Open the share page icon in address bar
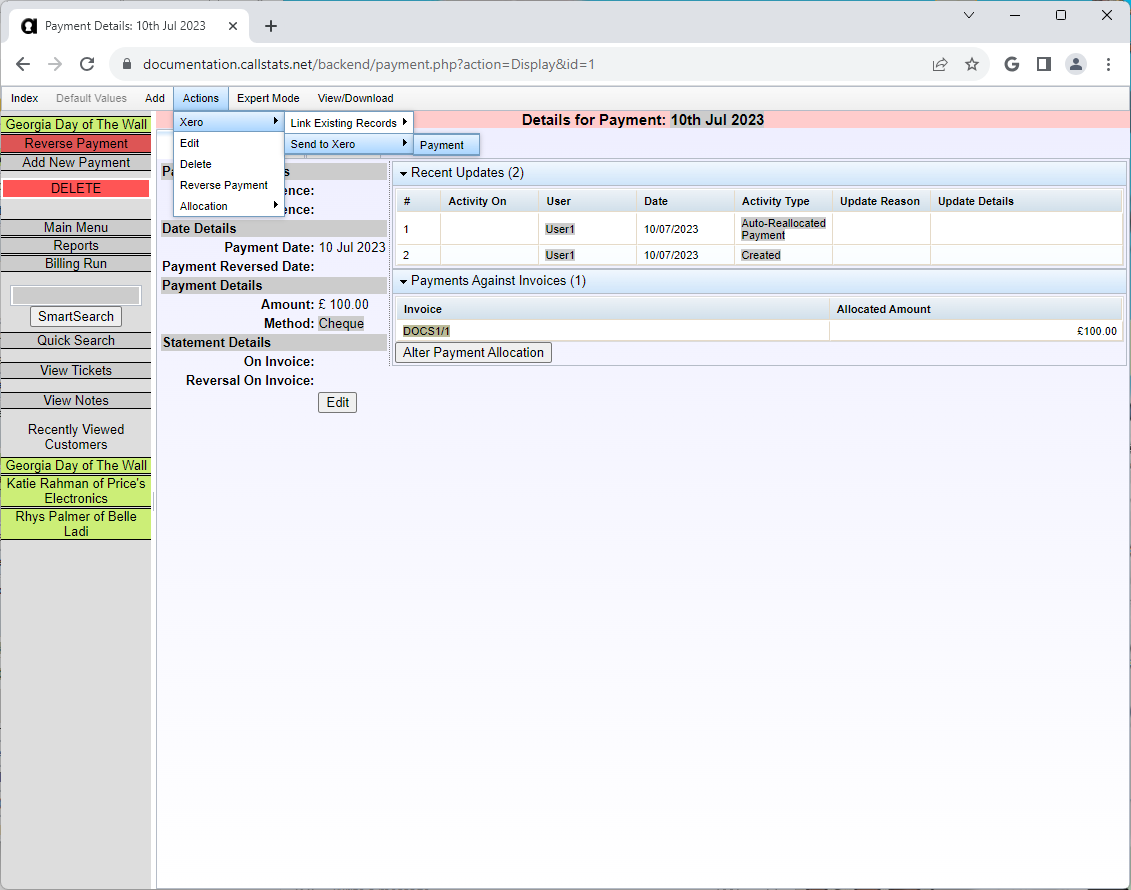The width and height of the screenshot is (1131, 890). [939, 64]
